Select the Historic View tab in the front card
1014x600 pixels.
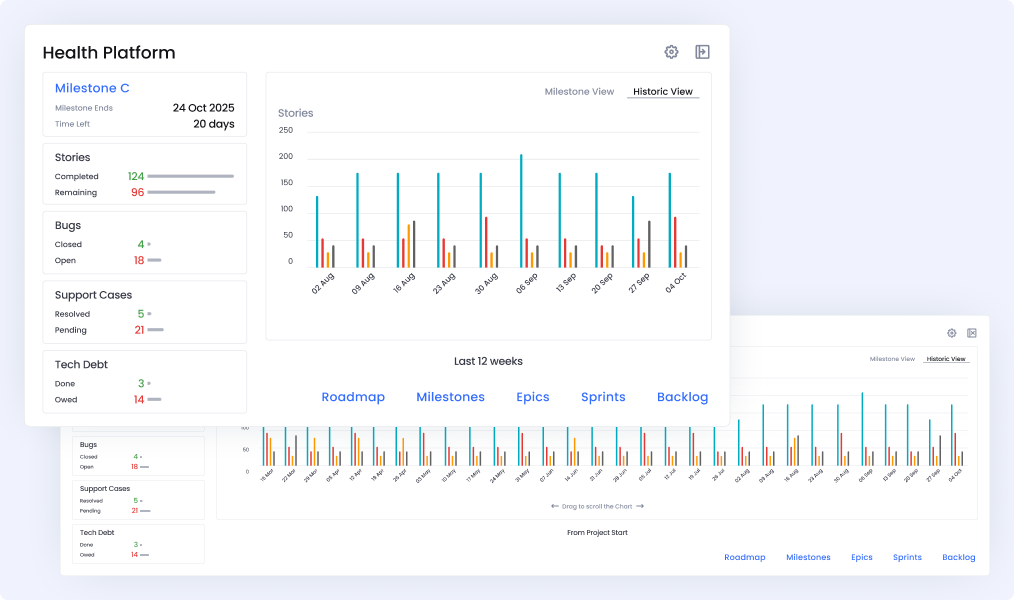point(663,92)
